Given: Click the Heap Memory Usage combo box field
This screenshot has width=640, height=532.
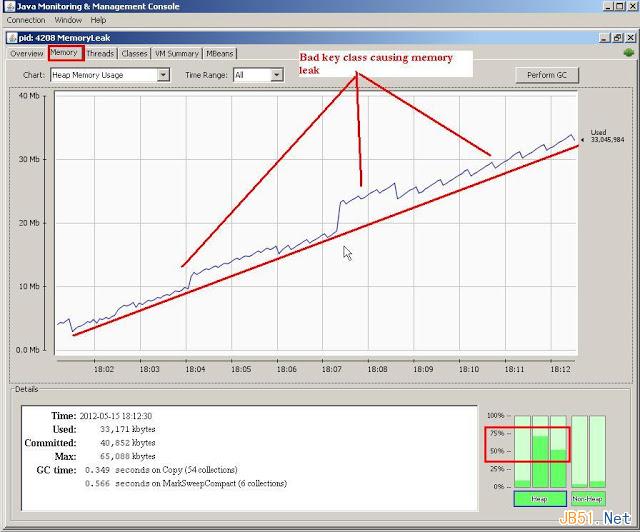Looking at the screenshot, I should click(110, 75).
